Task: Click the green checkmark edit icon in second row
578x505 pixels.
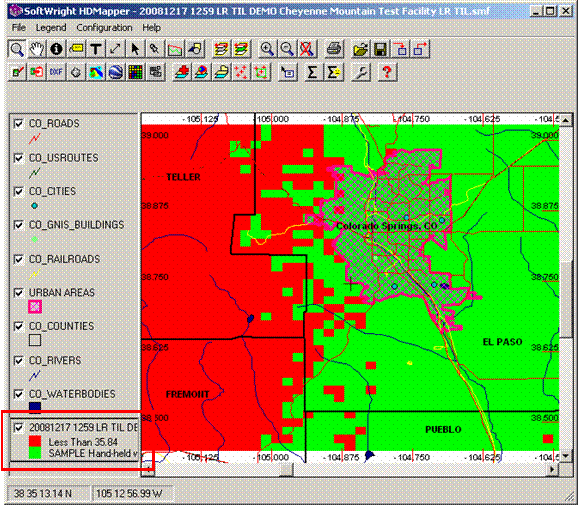Action: coord(17,72)
